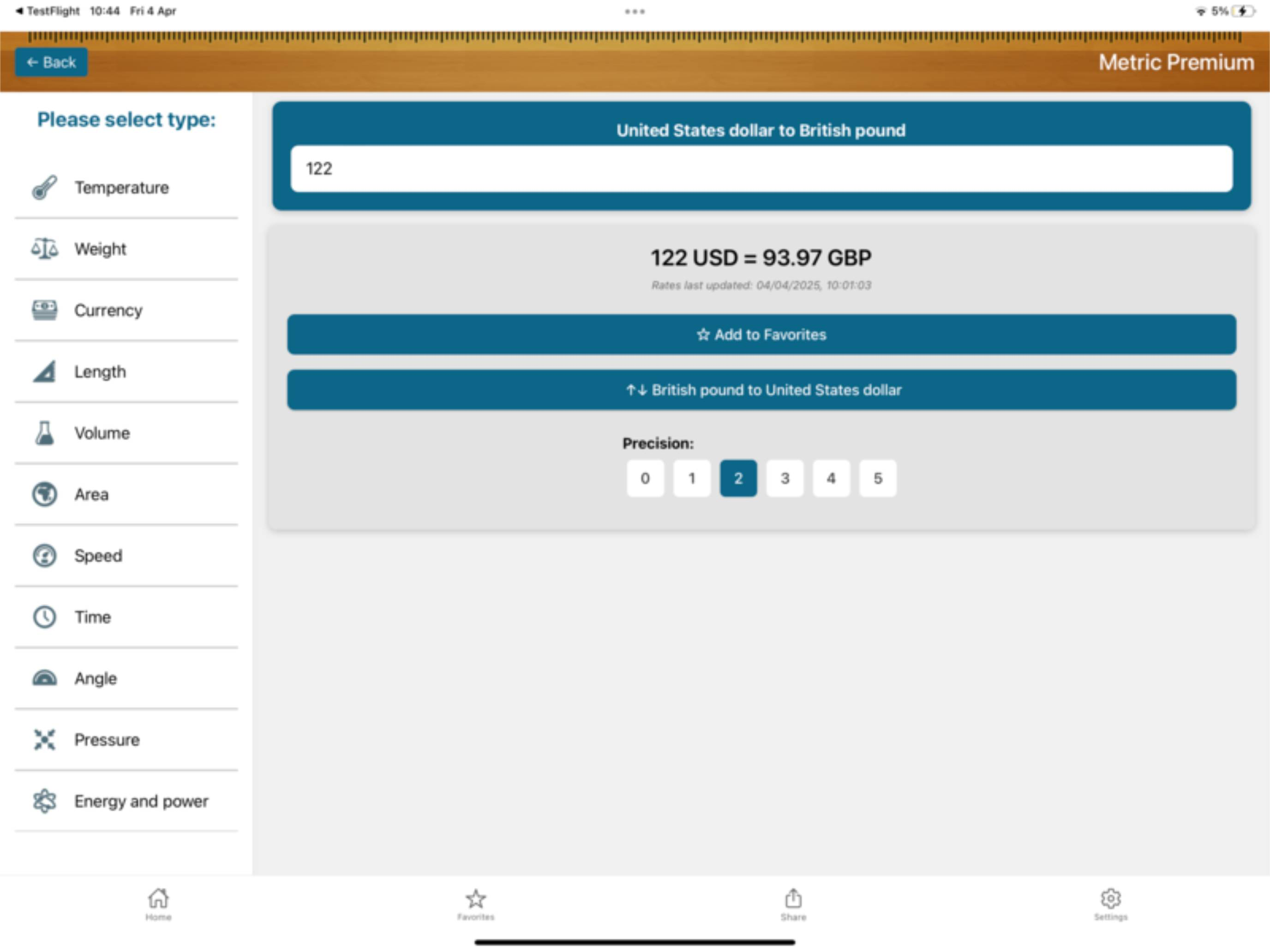
Task: Click the Metric Premium title
Action: coord(1176,62)
